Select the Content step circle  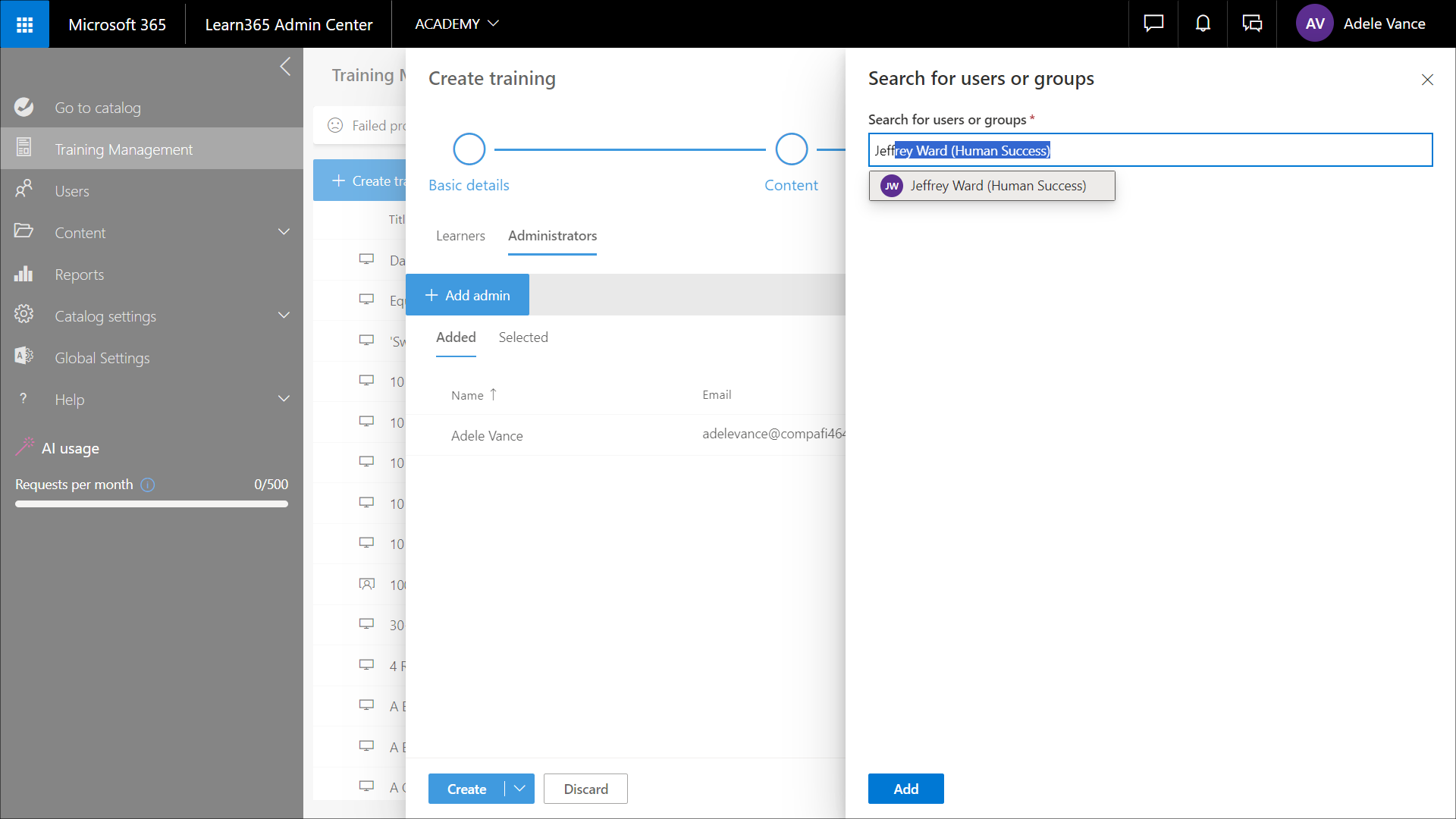click(791, 149)
